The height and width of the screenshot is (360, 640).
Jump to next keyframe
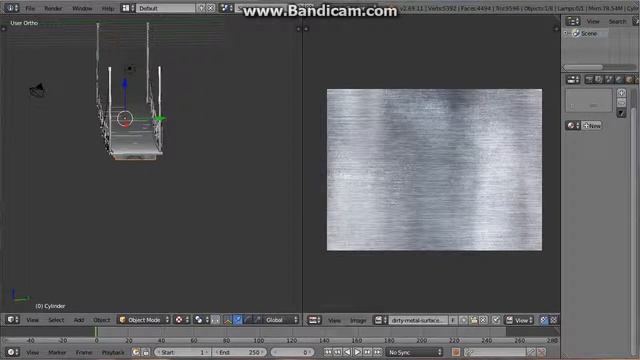pos(367,352)
